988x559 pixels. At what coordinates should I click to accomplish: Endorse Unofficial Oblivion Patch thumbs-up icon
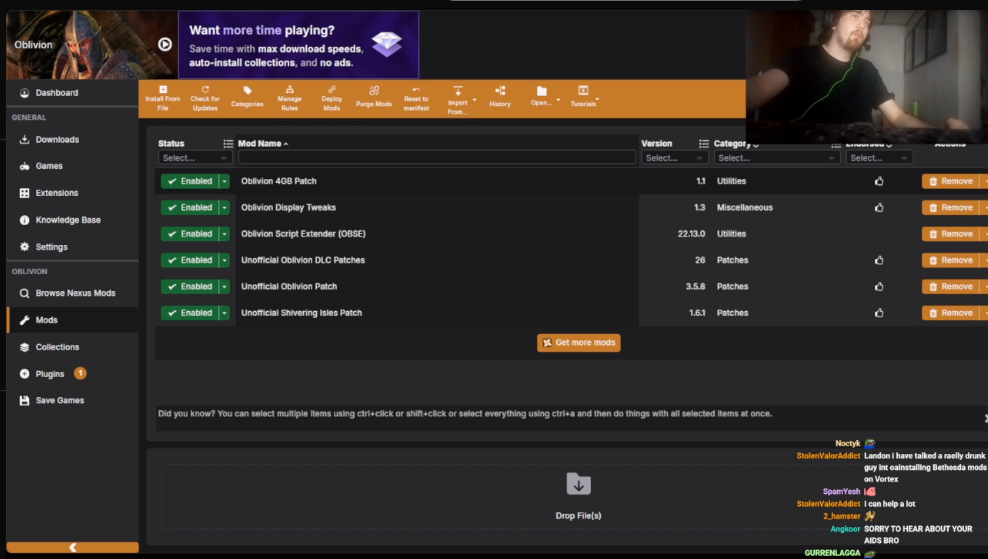coord(879,287)
